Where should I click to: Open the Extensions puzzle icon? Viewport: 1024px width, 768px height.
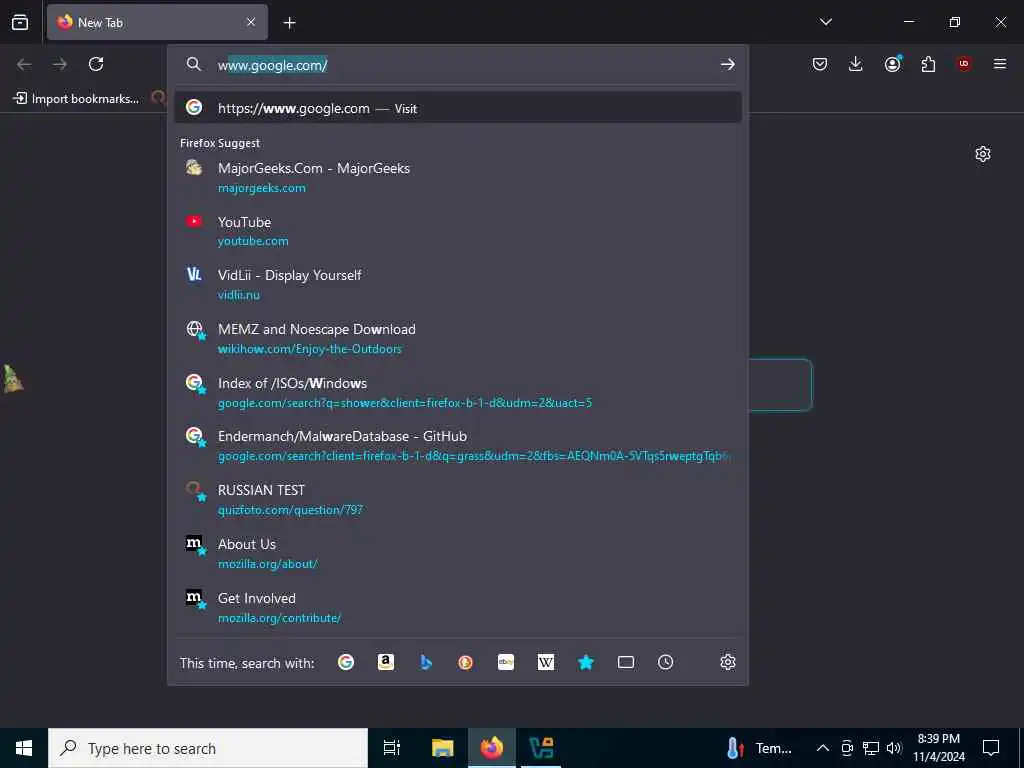coord(928,64)
